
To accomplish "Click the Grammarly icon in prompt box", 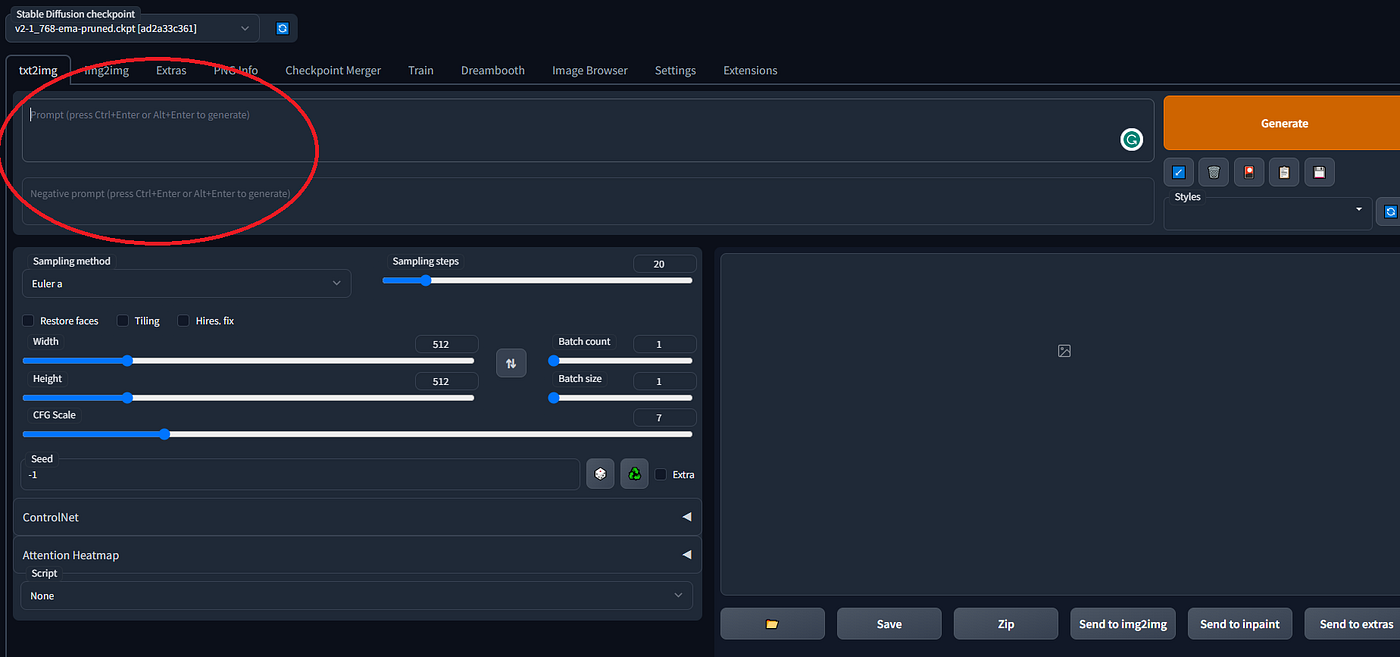I will coord(1131,140).
